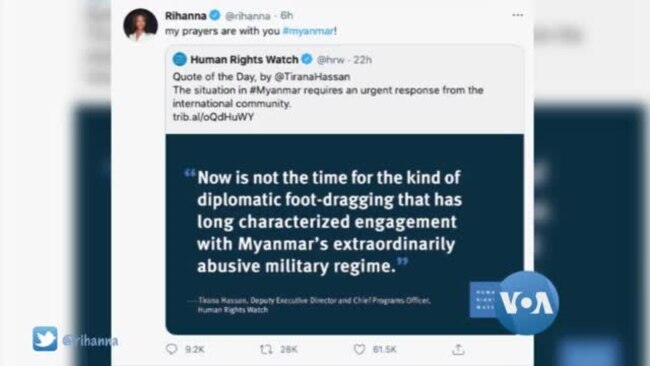The height and width of the screenshot is (366, 650).
Task: Click the @hrw handle
Action: 330,60
